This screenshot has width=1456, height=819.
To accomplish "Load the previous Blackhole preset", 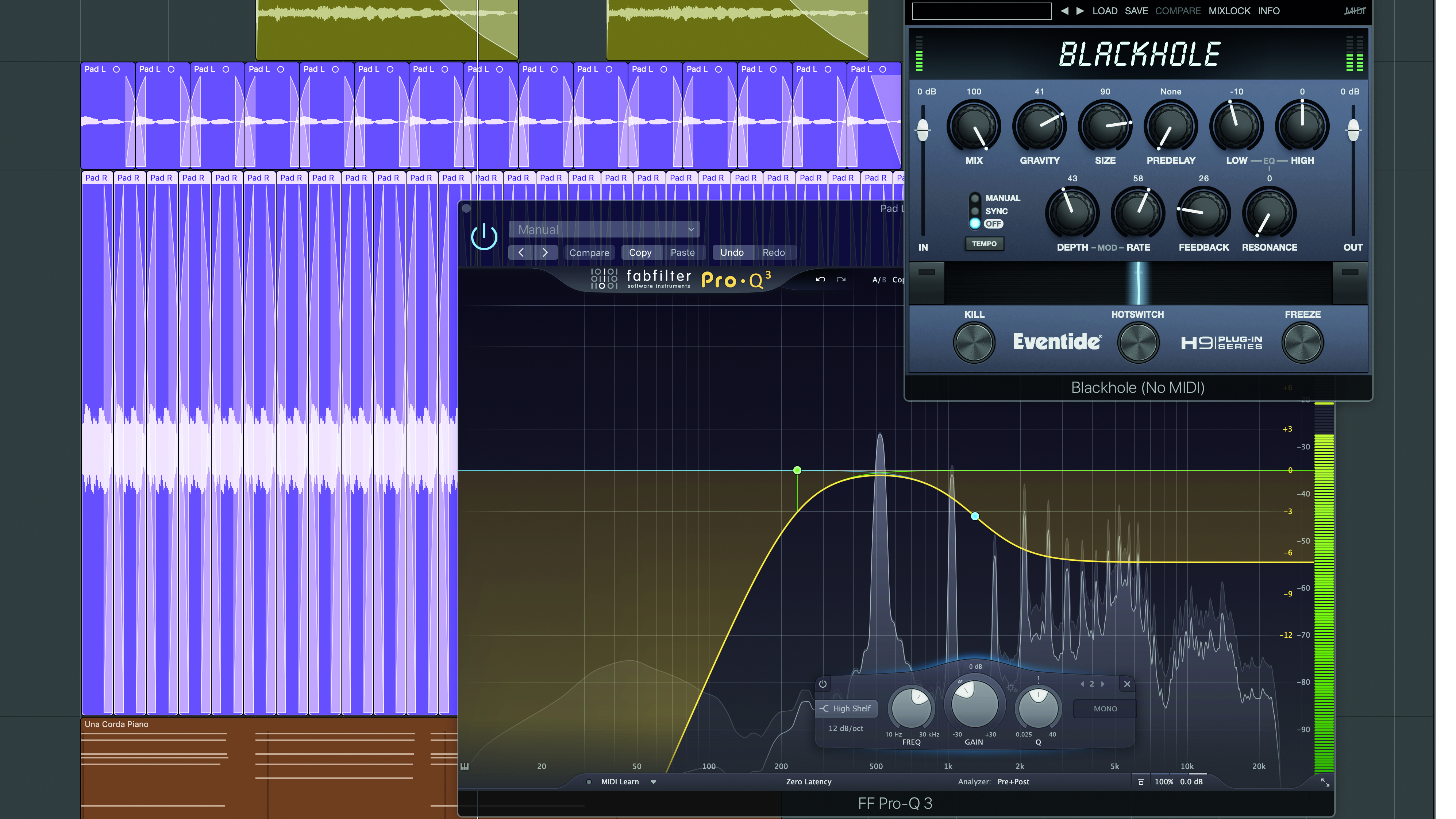I will (1064, 11).
